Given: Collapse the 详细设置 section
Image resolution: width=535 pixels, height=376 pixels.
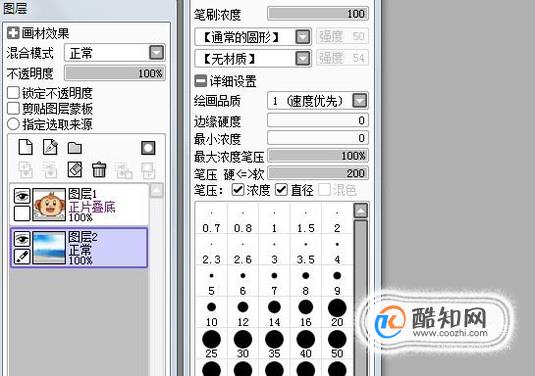Looking at the screenshot, I should tap(200, 81).
